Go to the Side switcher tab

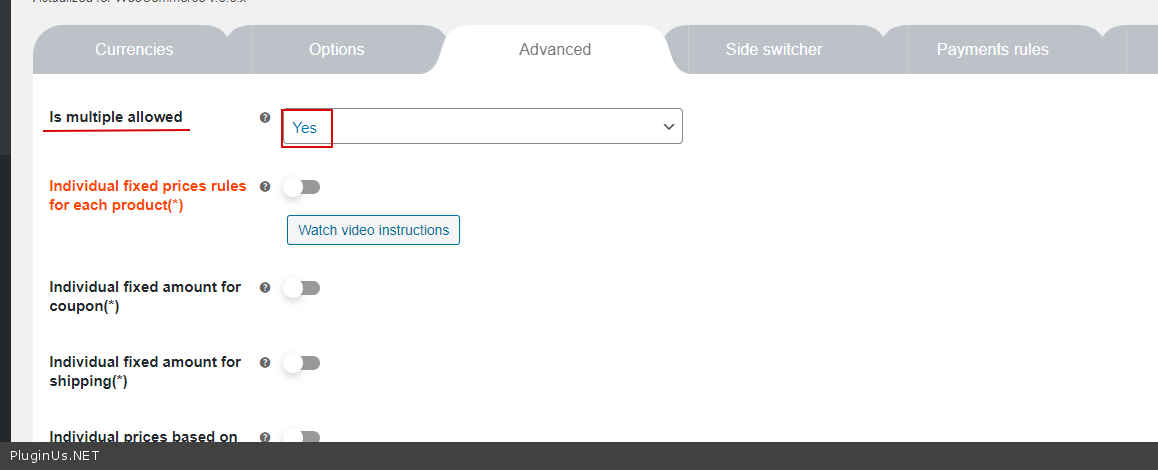point(774,49)
